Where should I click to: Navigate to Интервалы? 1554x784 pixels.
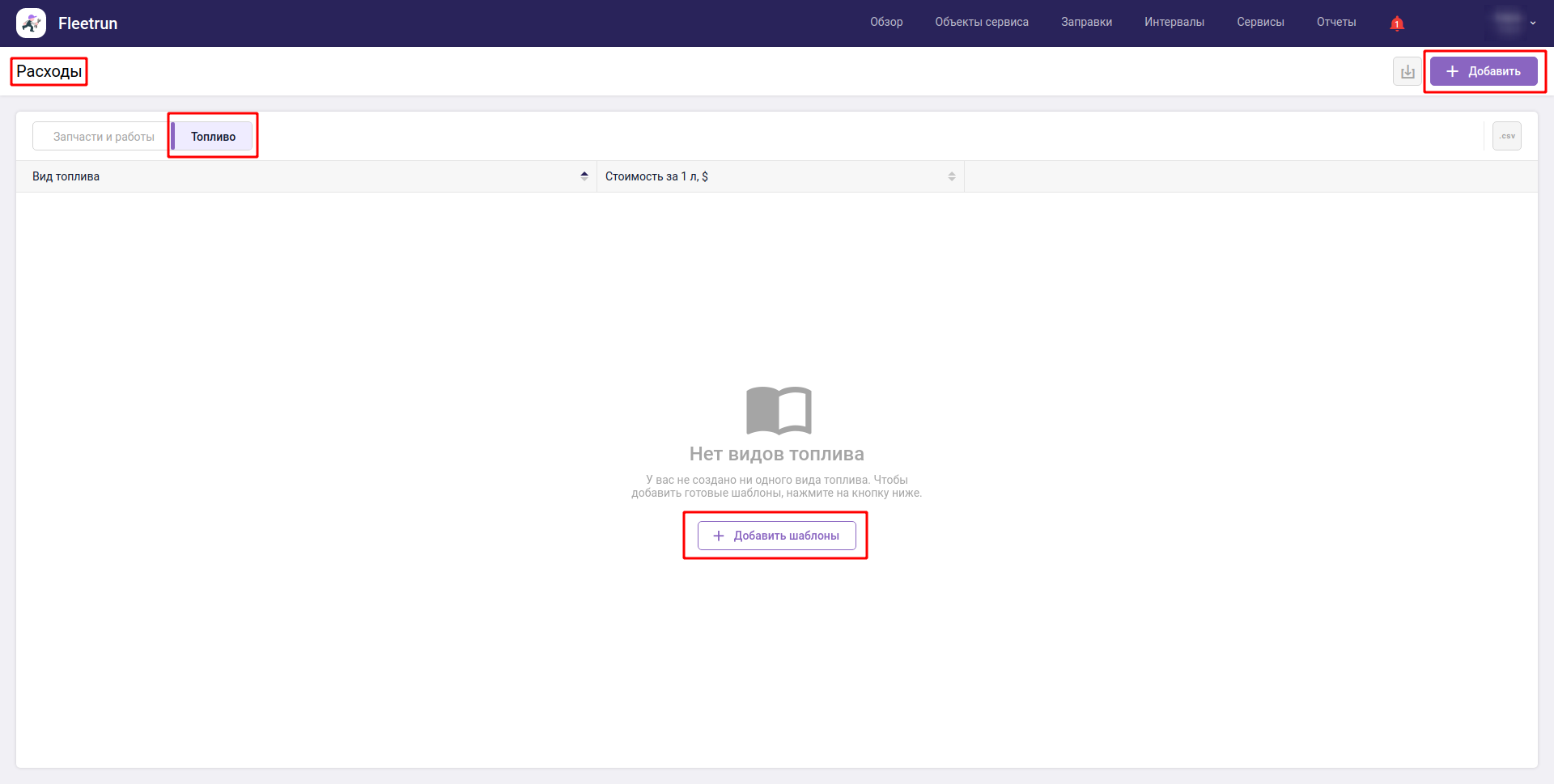point(1174,23)
